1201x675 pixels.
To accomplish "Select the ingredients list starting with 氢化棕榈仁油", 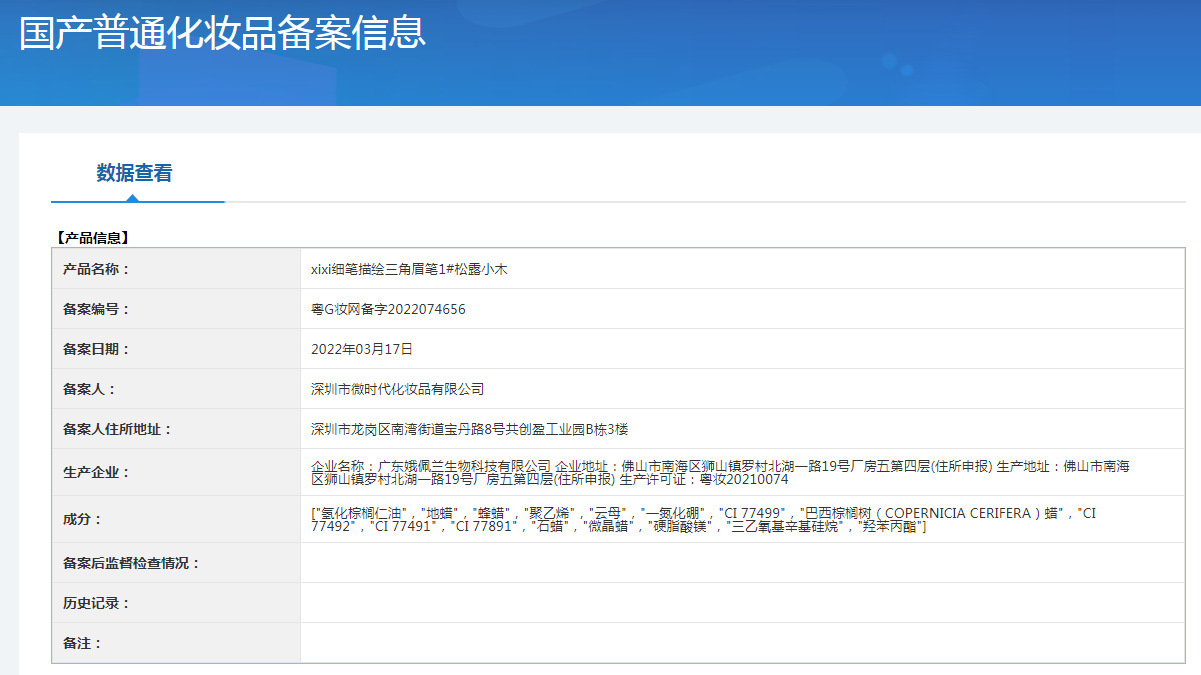I will pyautogui.click(x=704, y=519).
